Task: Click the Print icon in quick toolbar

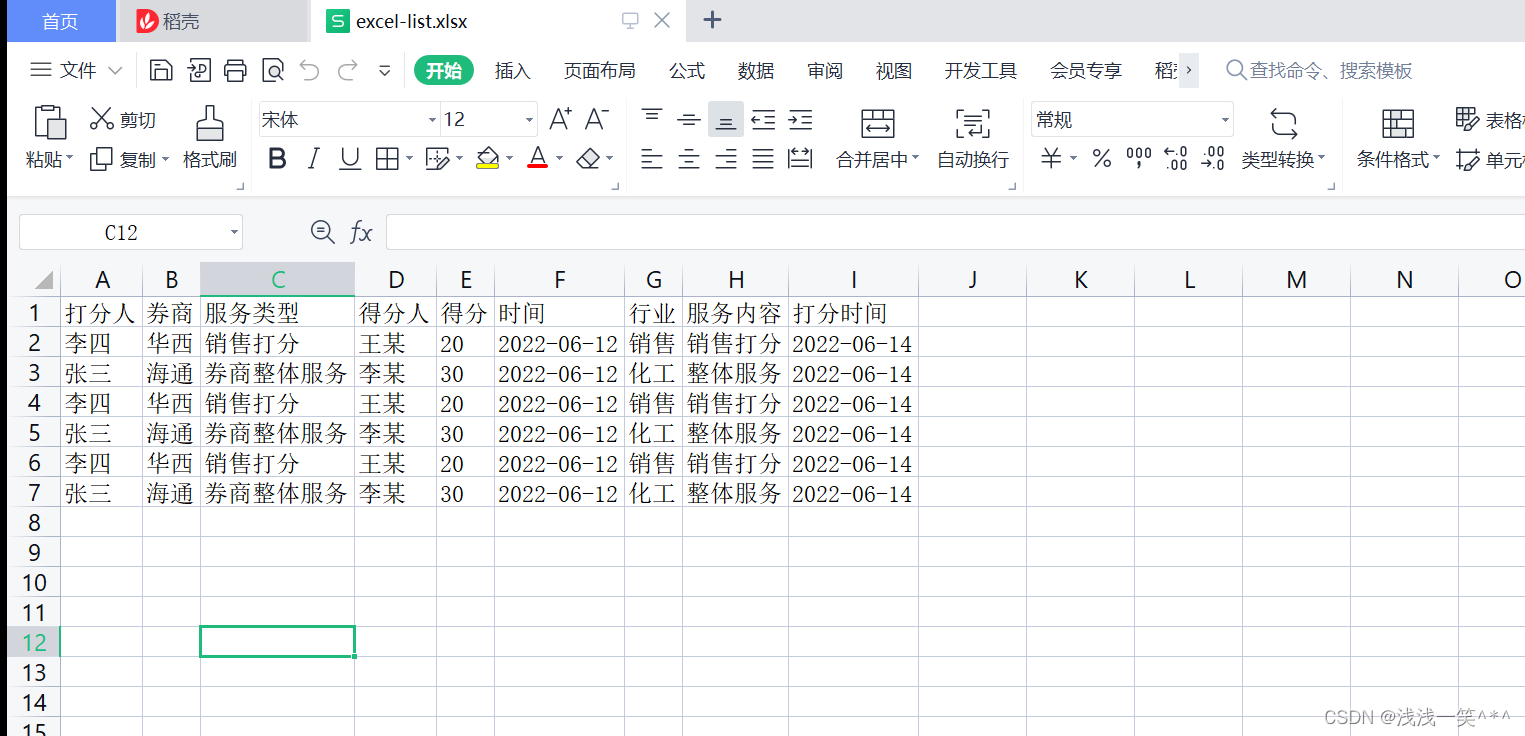Action: click(235, 70)
